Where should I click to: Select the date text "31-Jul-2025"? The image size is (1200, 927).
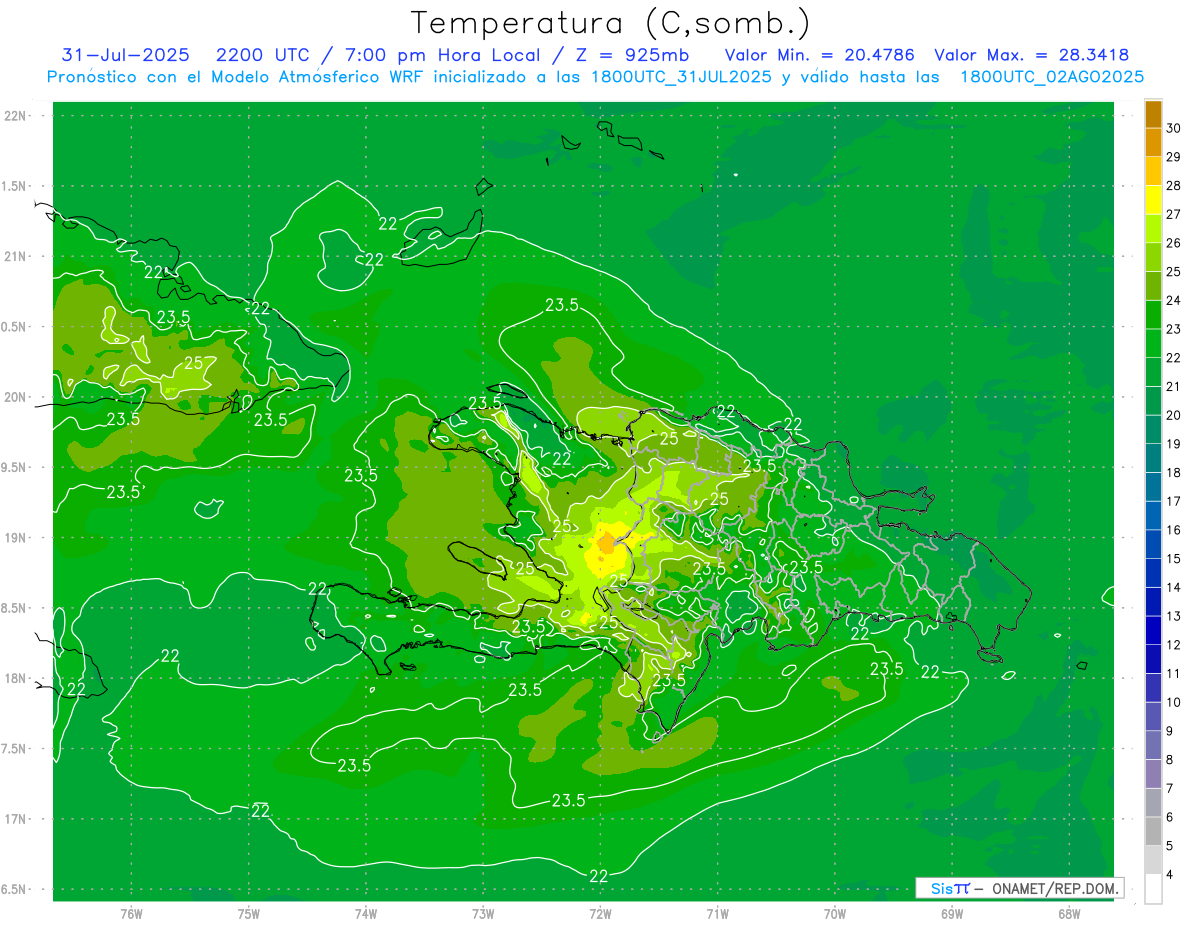[126, 55]
